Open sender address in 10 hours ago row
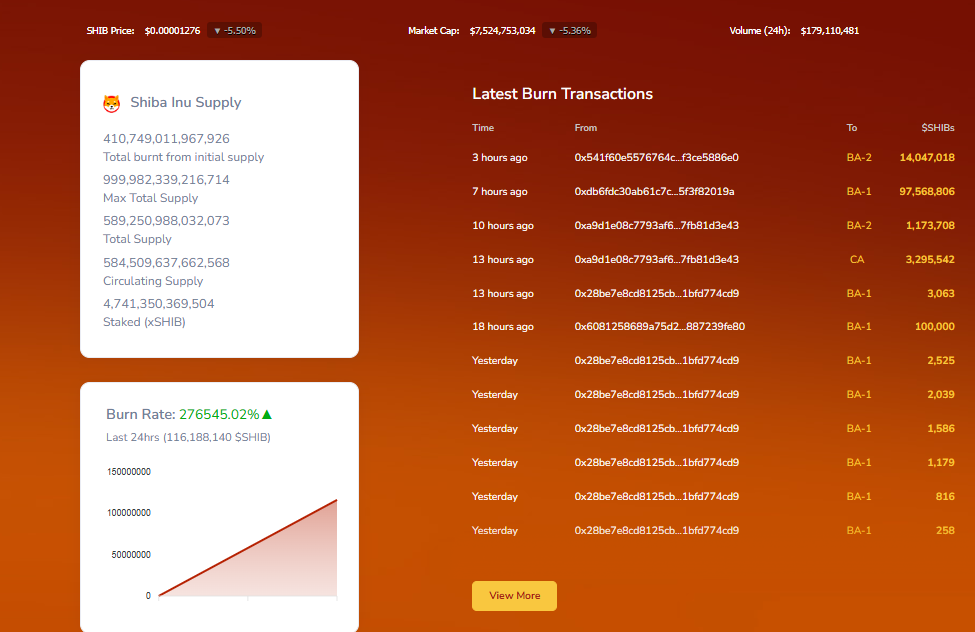 [657, 225]
